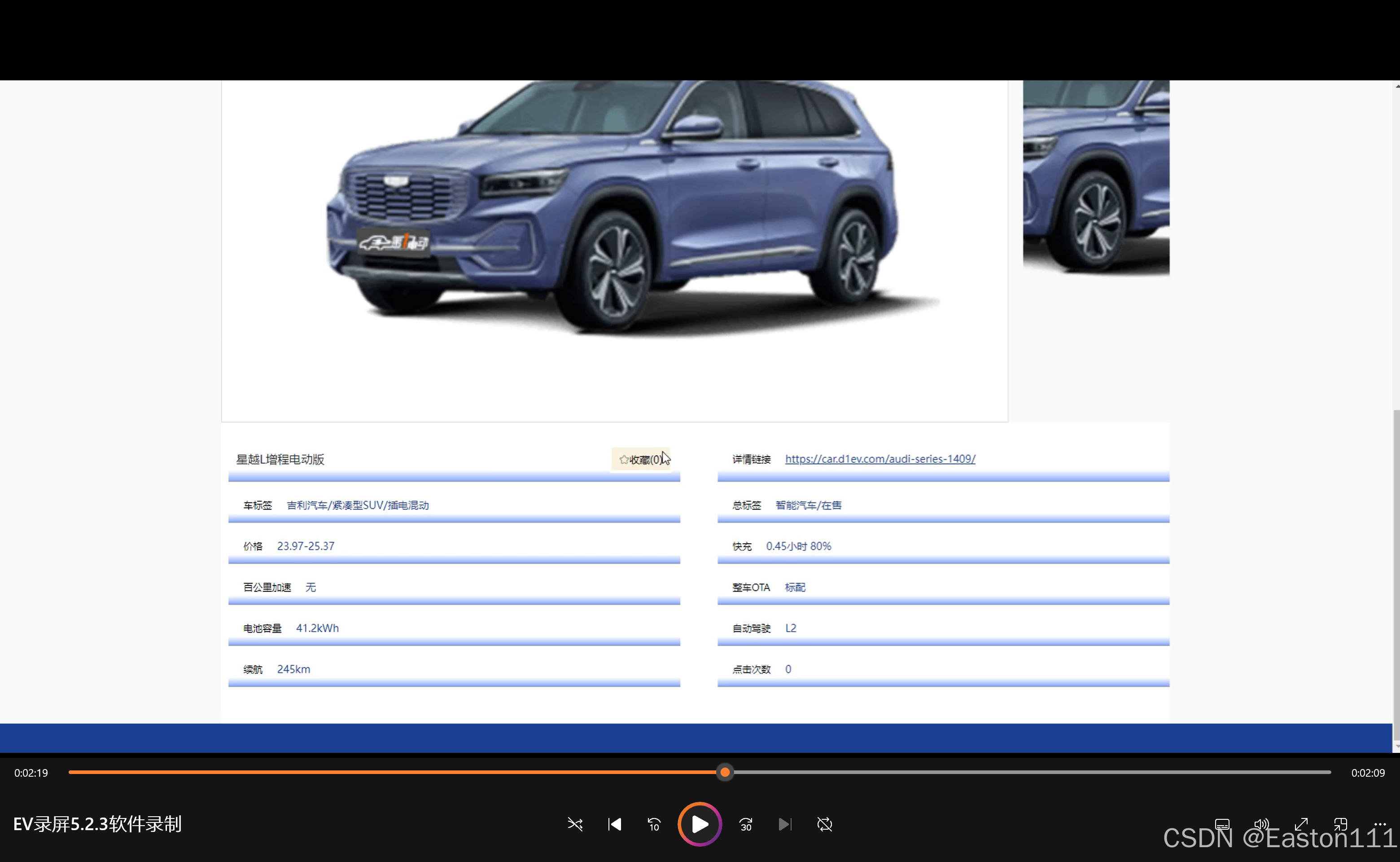Switch to mini player view
1400x862 pixels.
click(1340, 824)
